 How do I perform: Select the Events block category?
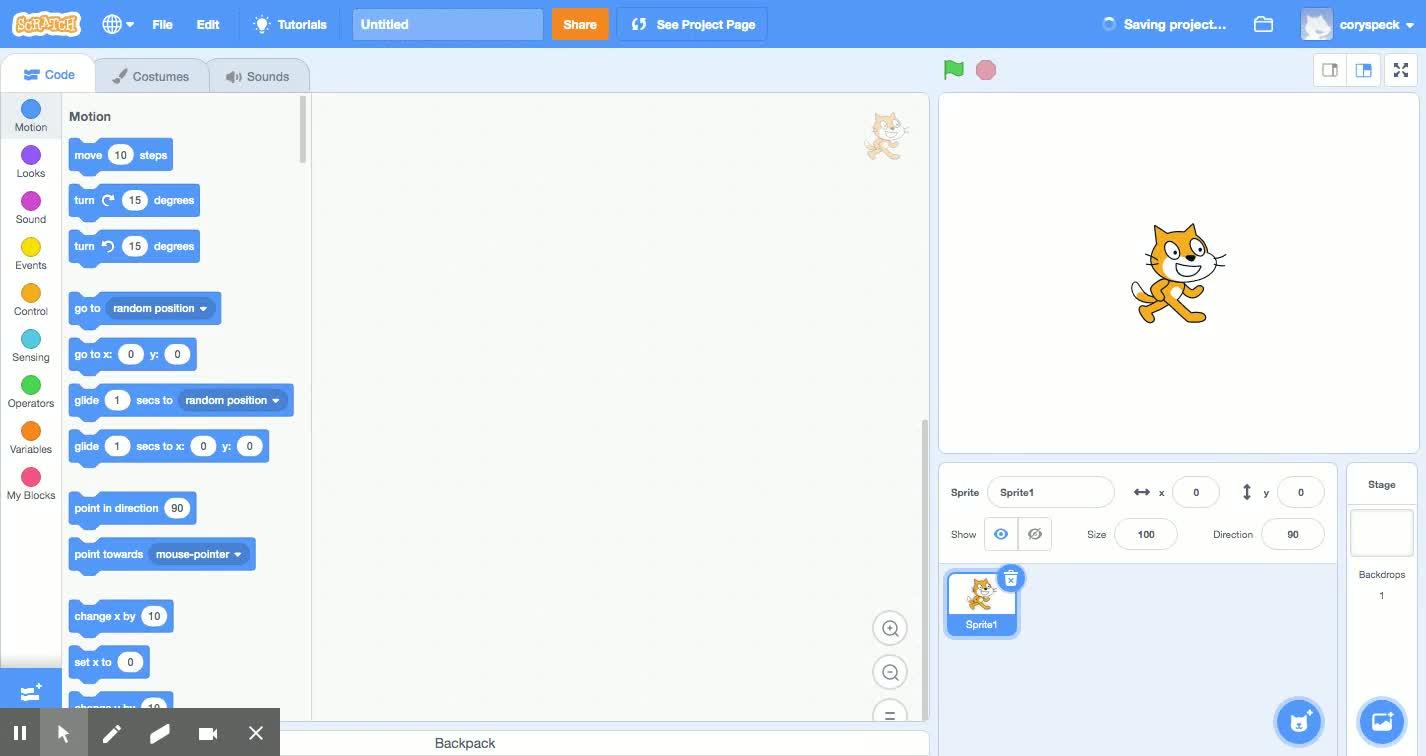click(x=31, y=254)
